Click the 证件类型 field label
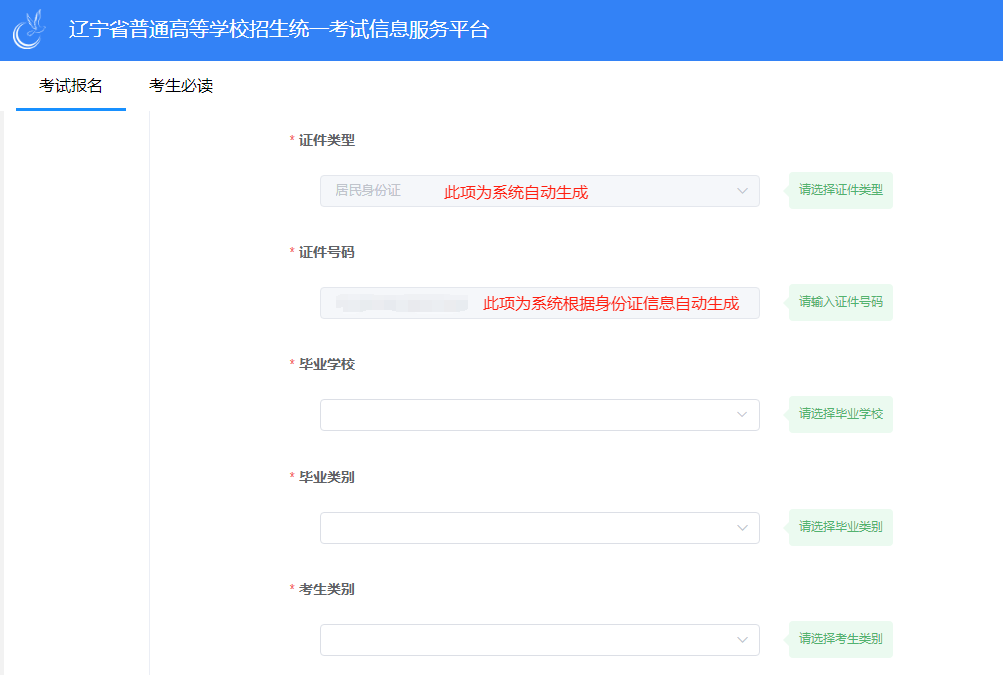The height and width of the screenshot is (675, 1003). (x=326, y=141)
